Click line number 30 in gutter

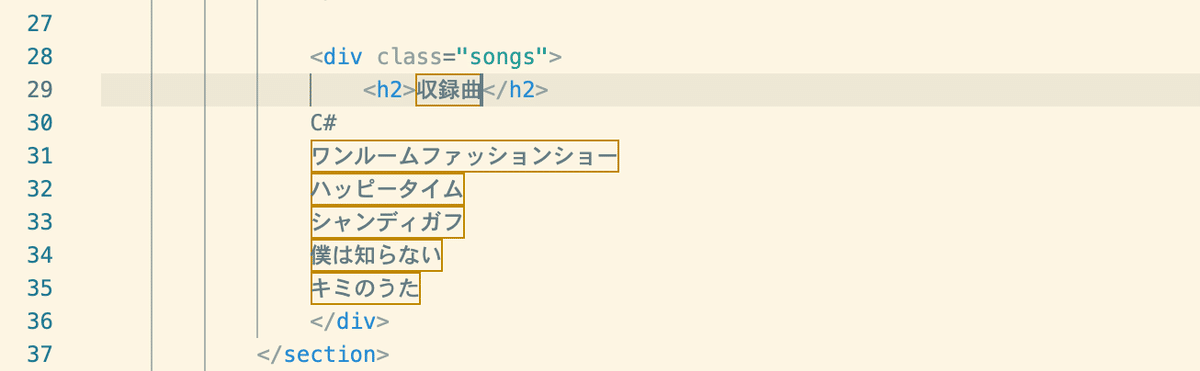click(39, 122)
